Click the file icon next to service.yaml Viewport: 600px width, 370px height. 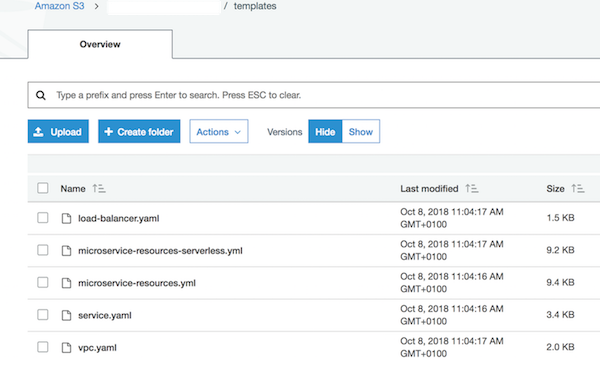click(67, 315)
